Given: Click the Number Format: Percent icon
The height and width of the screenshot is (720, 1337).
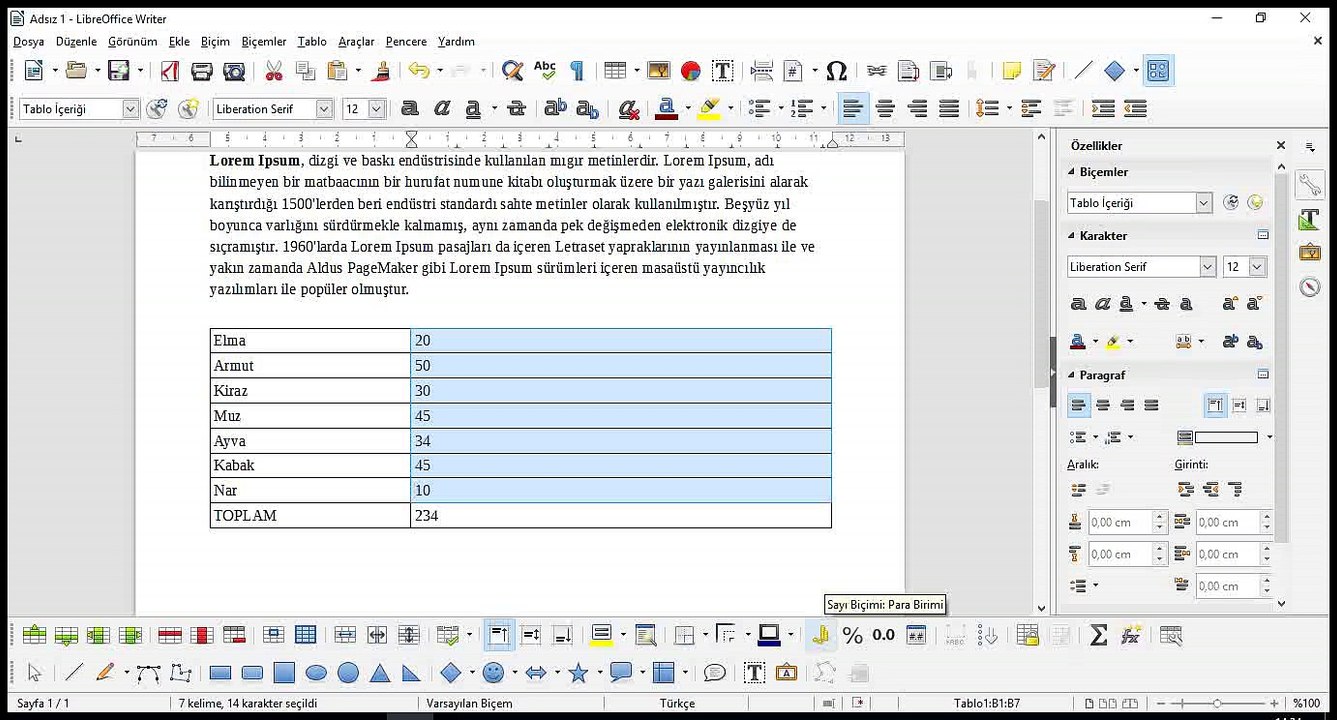Looking at the screenshot, I should coord(853,635).
